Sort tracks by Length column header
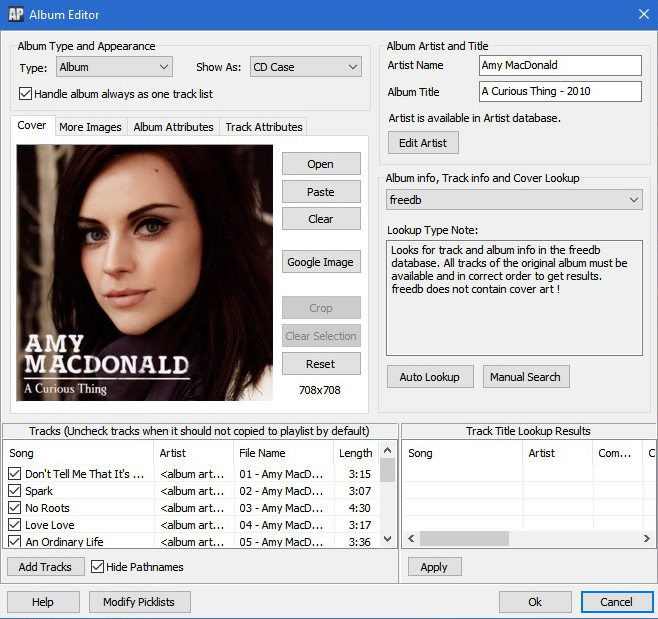Screen dimensions: 658x619 [356, 453]
